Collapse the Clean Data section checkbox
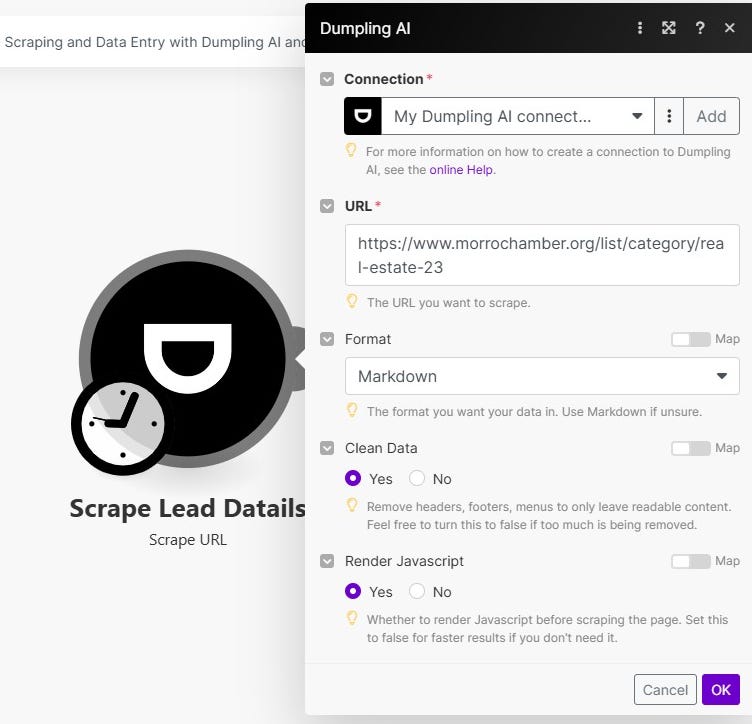Image resolution: width=752 pixels, height=724 pixels. pos(327,448)
